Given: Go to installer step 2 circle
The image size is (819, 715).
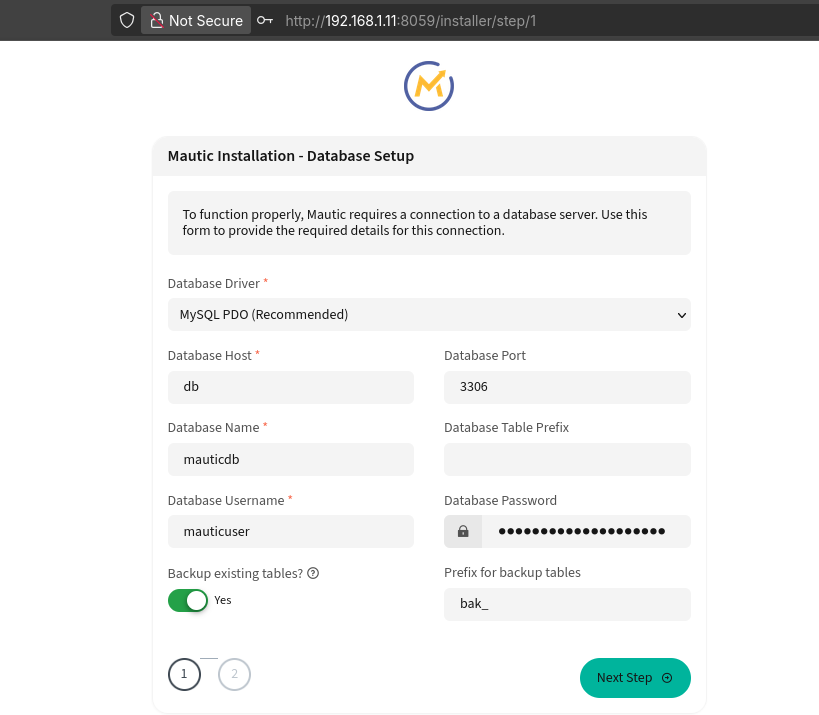Looking at the screenshot, I should click(235, 674).
